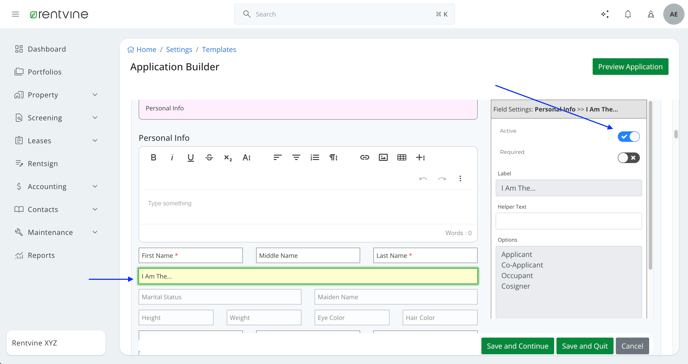This screenshot has height=364, width=688.
Task: Redo last editor change
Action: pos(442,178)
